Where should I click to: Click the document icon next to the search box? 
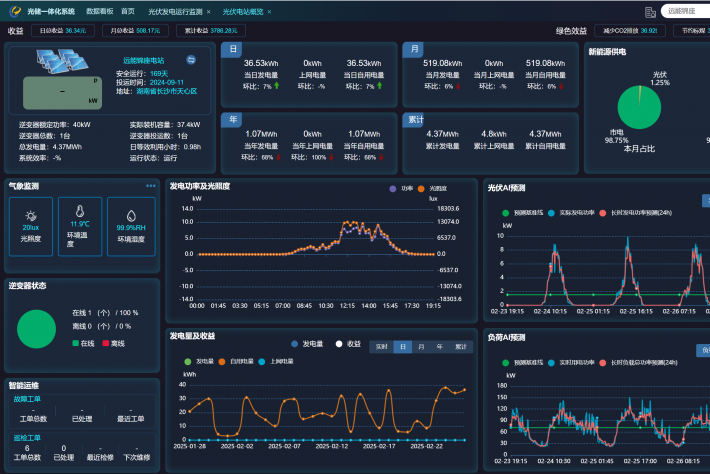click(651, 12)
